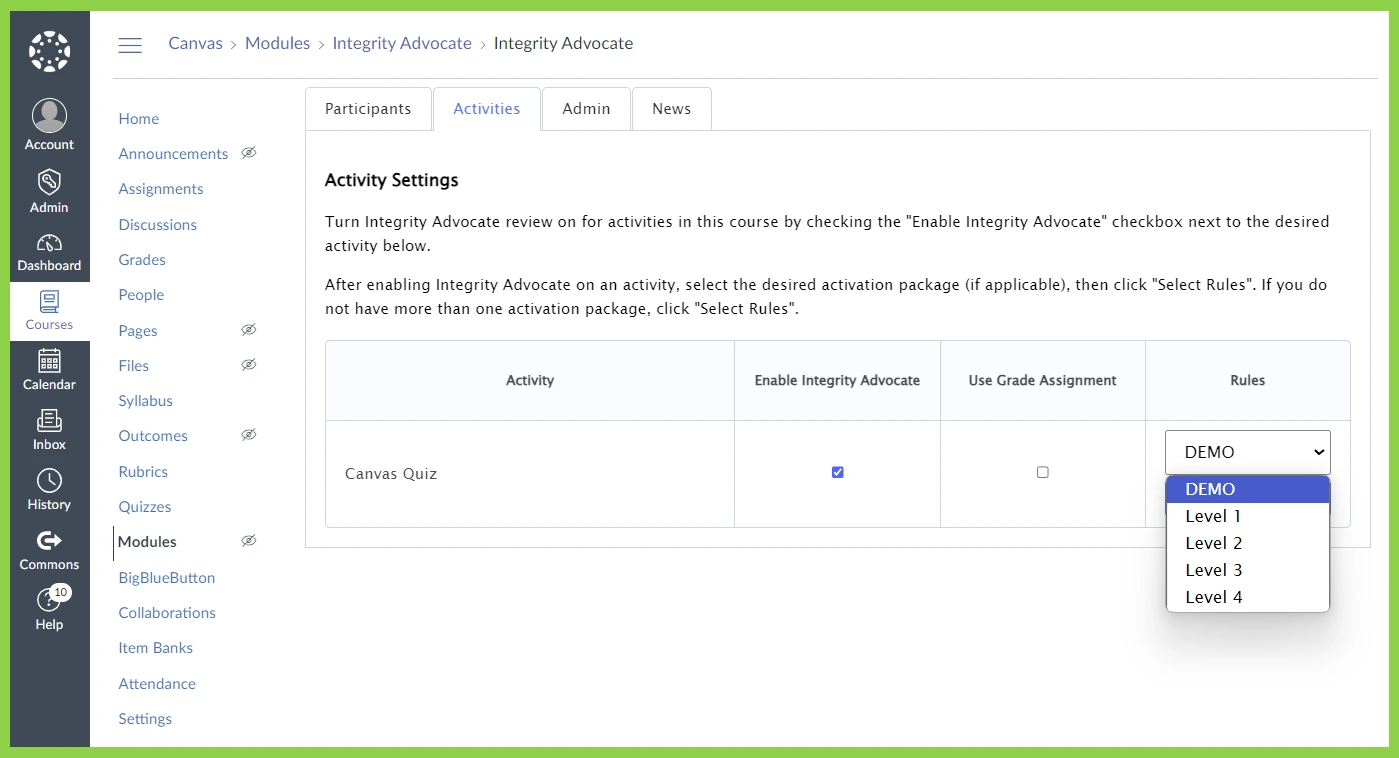Open Assignments in course navigation

point(161,188)
